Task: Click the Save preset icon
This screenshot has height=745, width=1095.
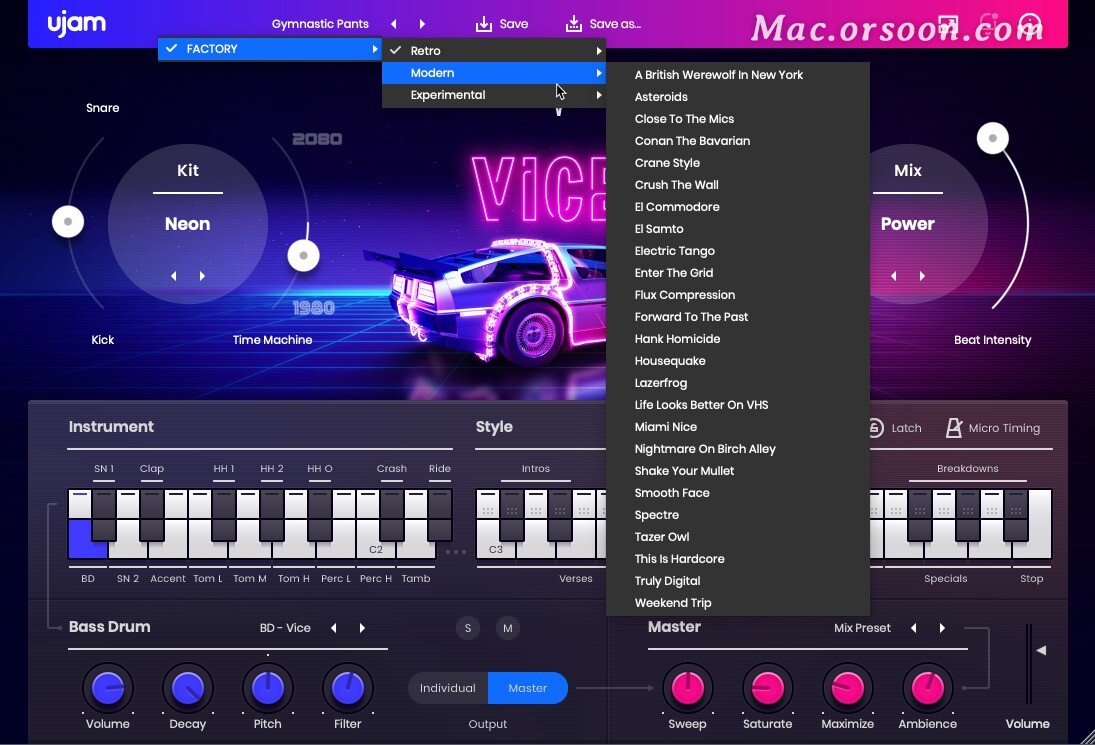Action: (x=483, y=24)
